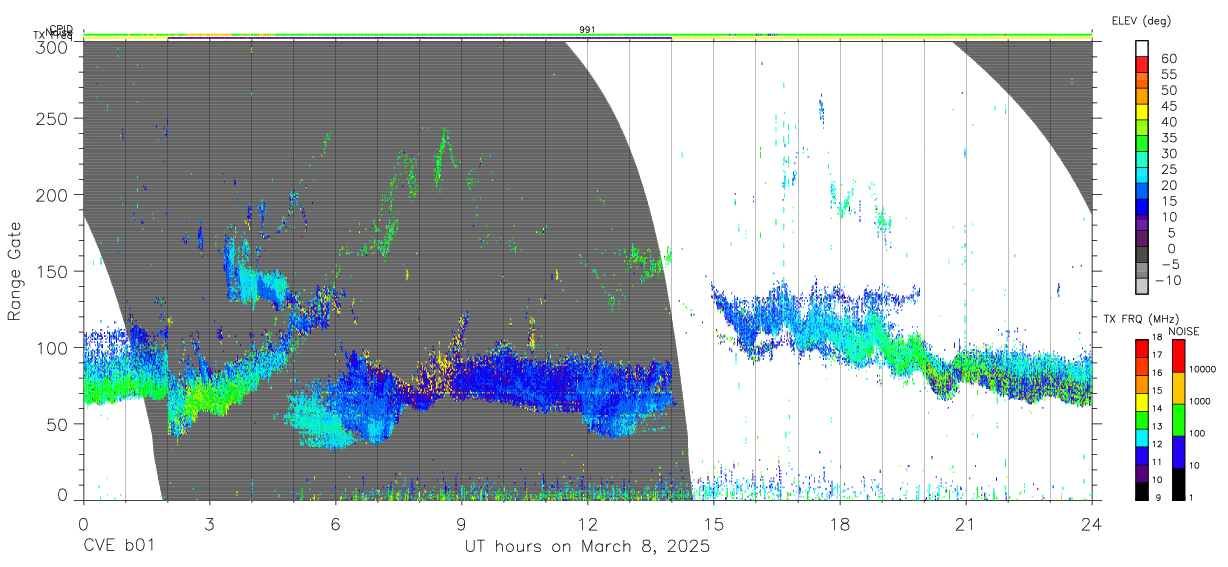
Task: Click the green segment of the NOISE color bar
Action: (1179, 420)
